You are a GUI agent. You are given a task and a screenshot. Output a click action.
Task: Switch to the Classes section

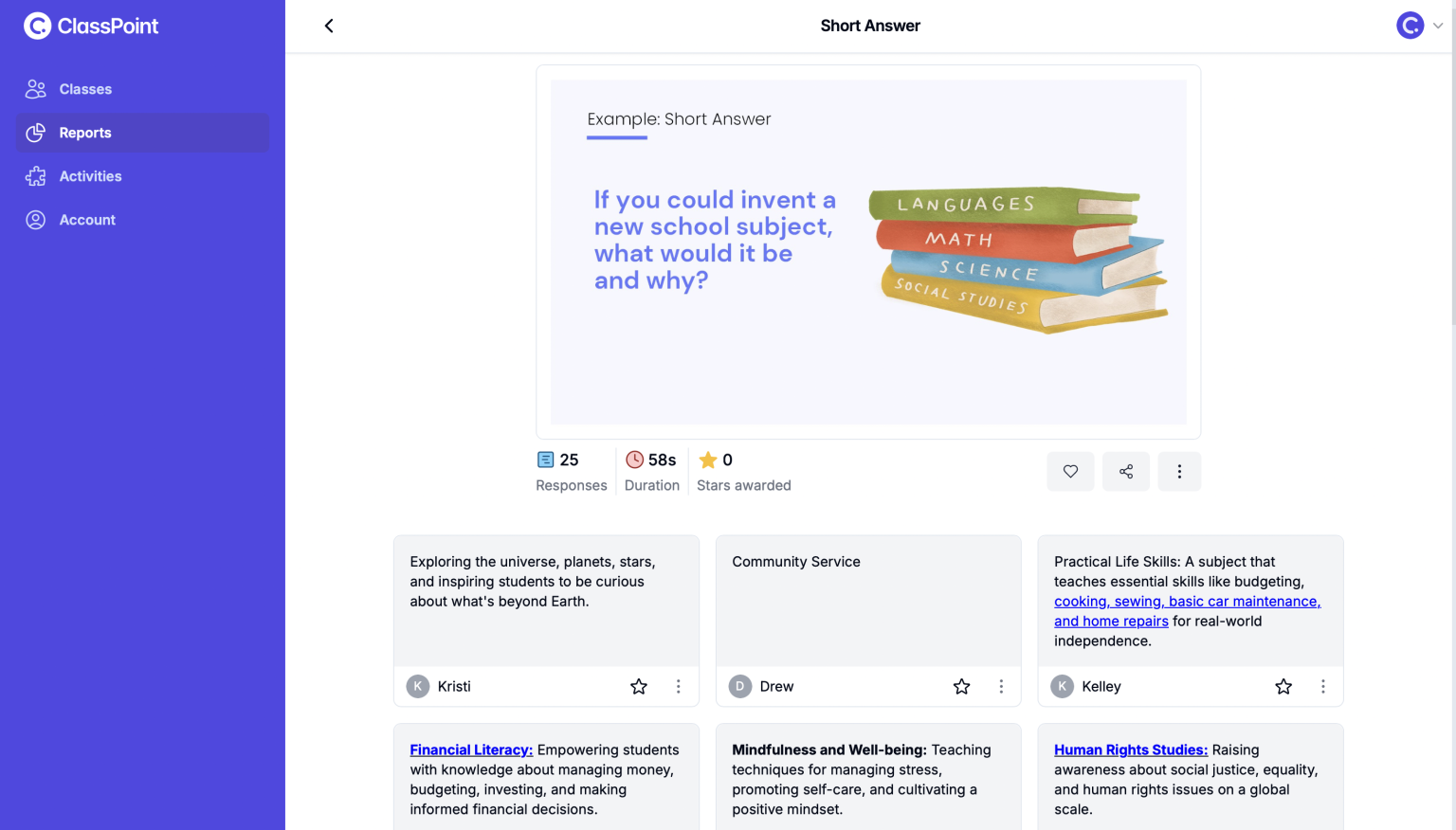click(x=85, y=88)
